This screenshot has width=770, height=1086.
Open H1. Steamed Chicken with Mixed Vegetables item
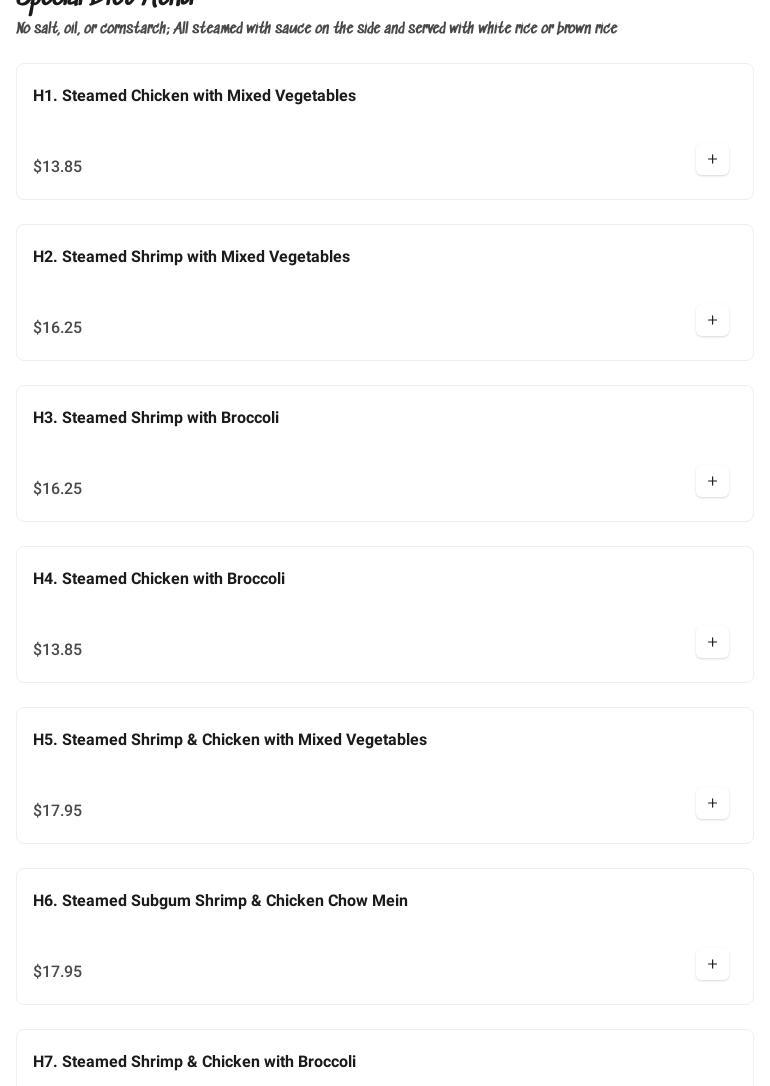click(194, 96)
